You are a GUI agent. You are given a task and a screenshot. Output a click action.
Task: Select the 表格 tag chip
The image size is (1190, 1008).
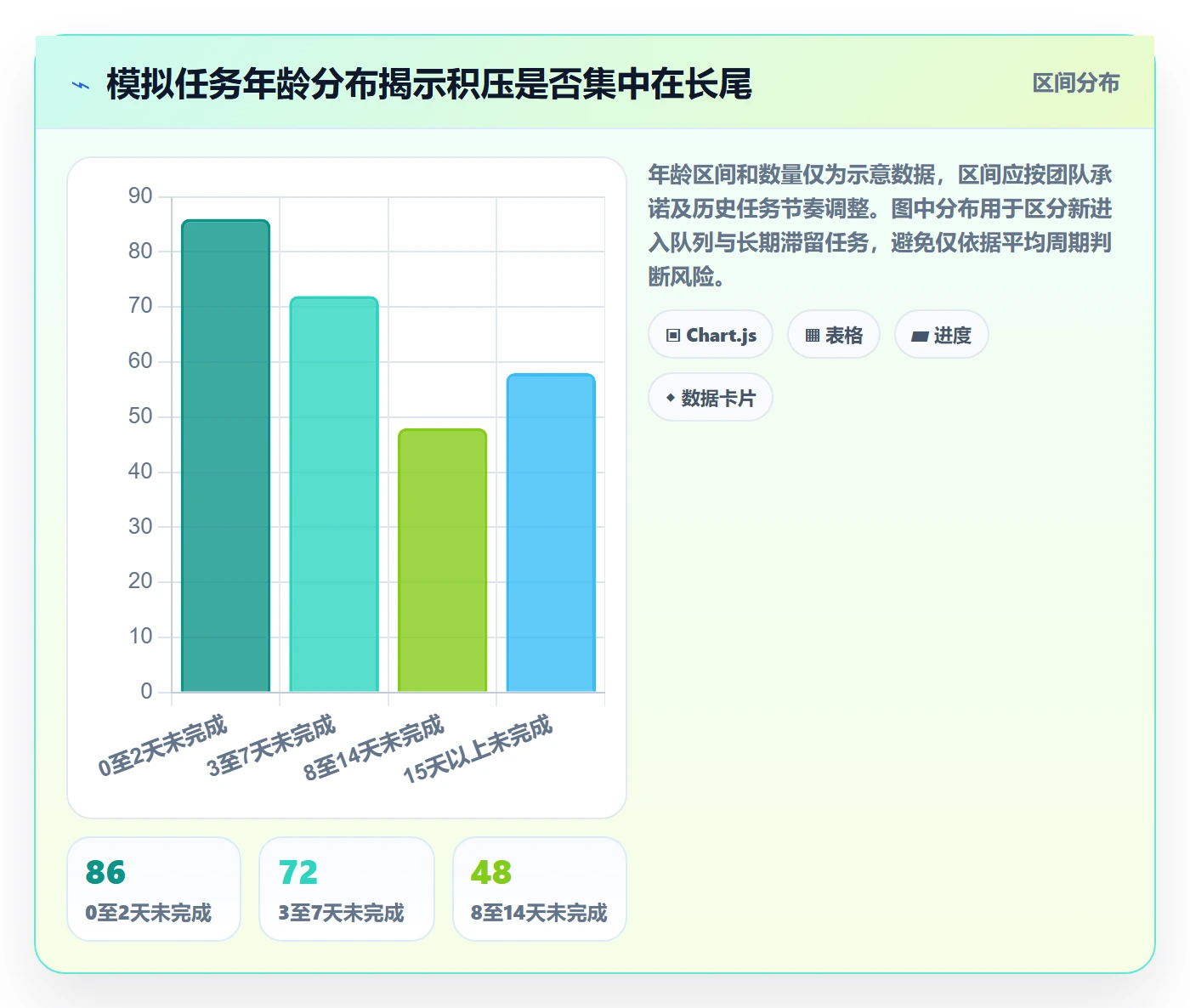[x=834, y=335]
